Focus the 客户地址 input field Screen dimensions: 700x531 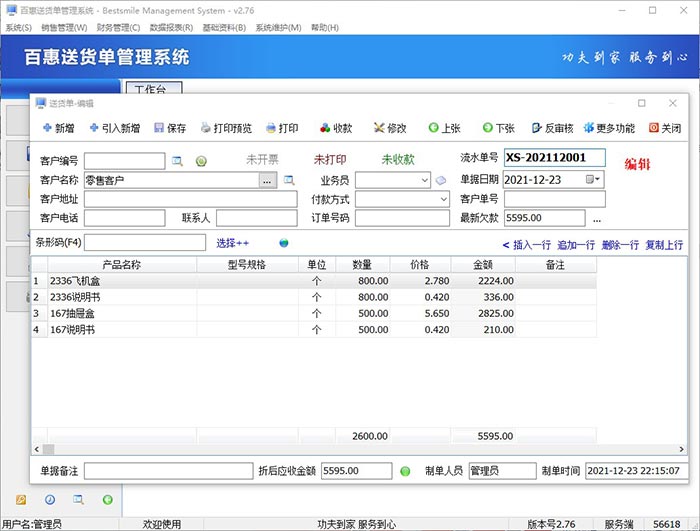[x=191, y=199]
